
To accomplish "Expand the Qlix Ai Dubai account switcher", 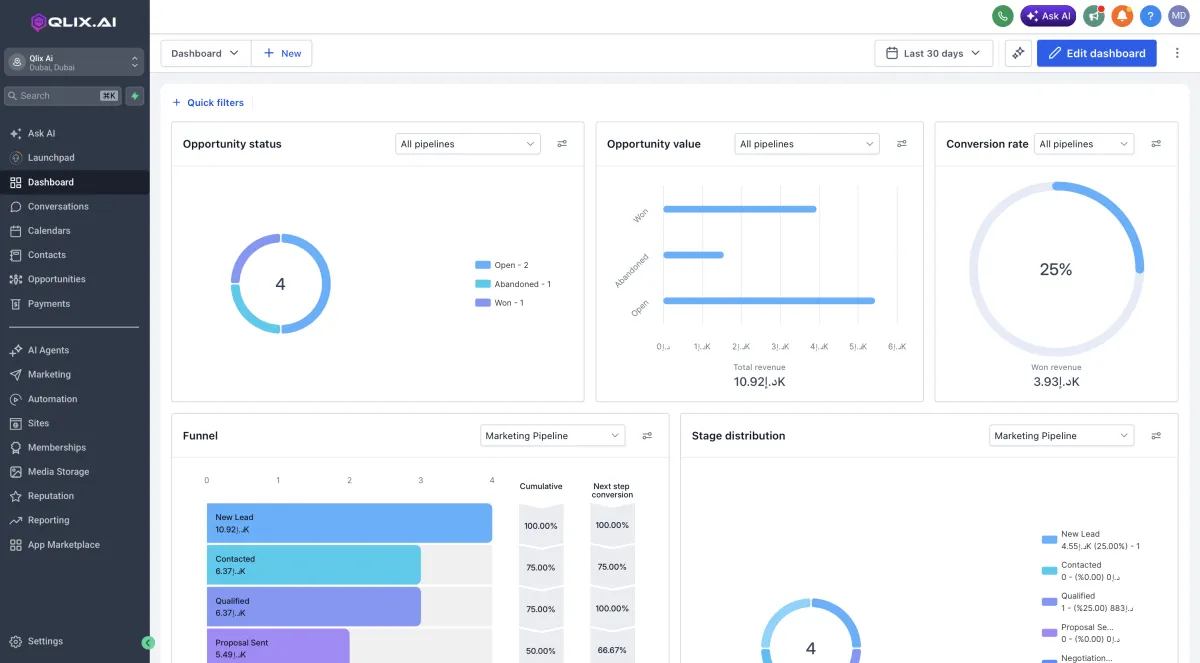I will [74, 62].
